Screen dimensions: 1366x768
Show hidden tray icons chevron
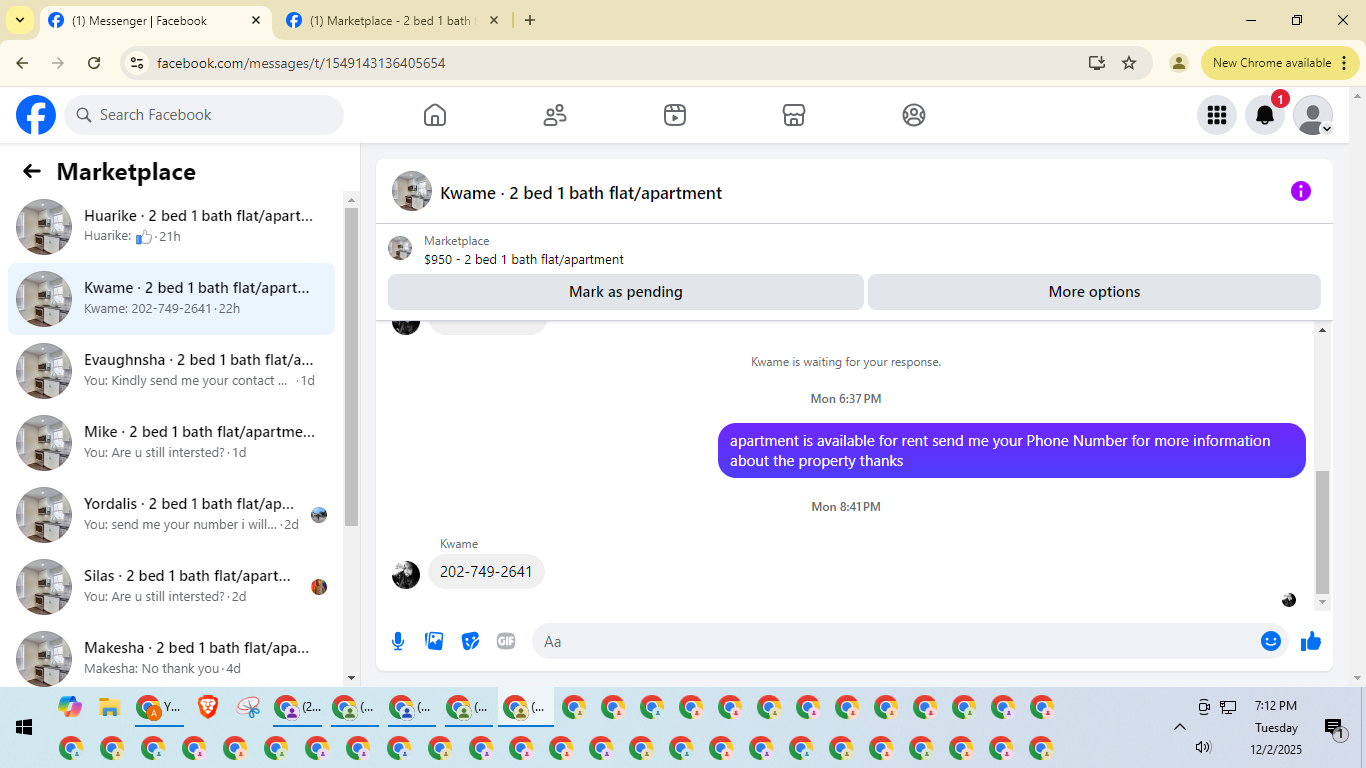pyautogui.click(x=1179, y=727)
